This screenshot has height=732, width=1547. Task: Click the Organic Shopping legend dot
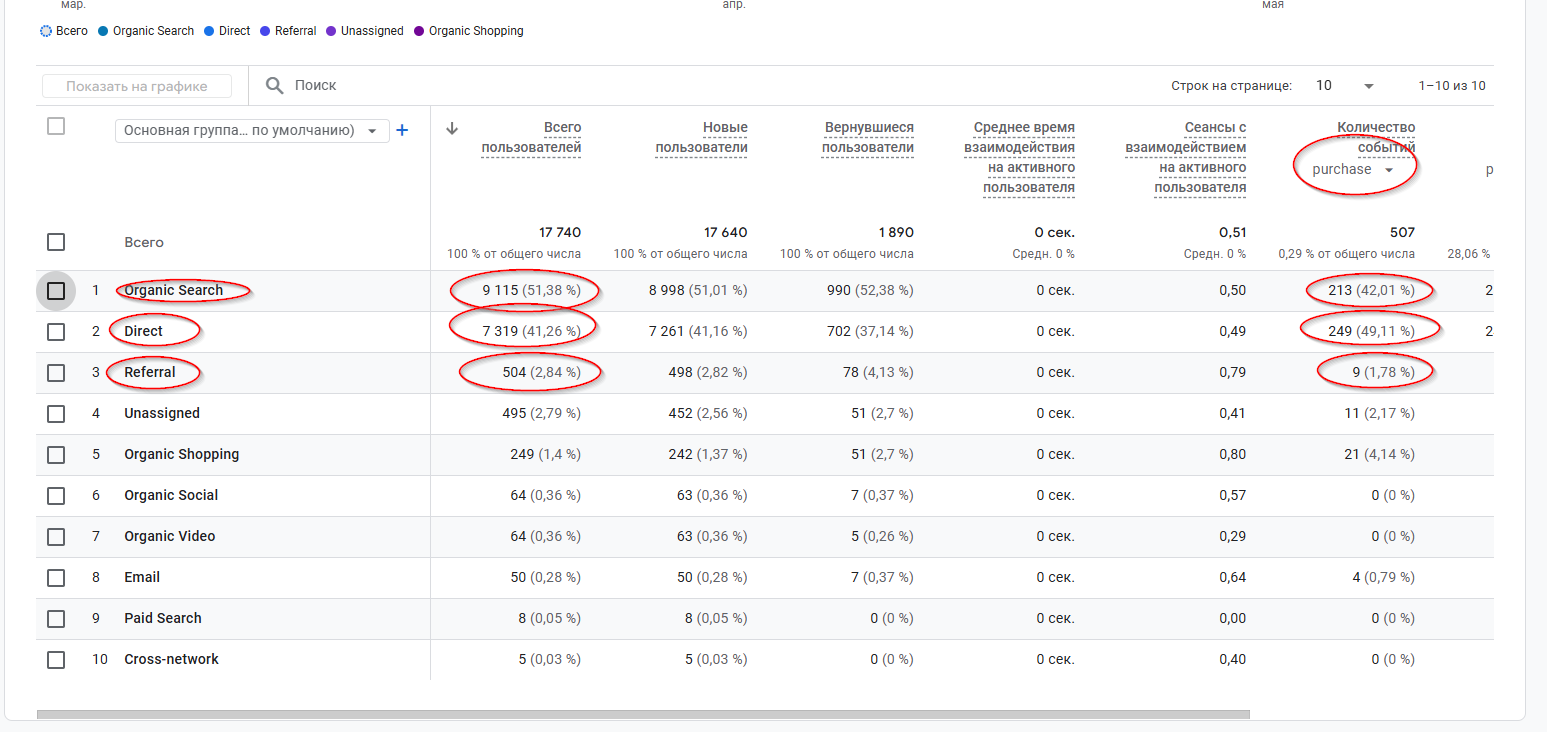(x=419, y=31)
